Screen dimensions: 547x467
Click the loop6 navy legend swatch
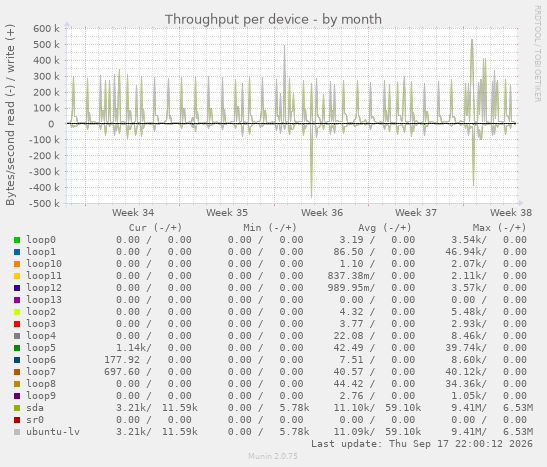[17, 360]
